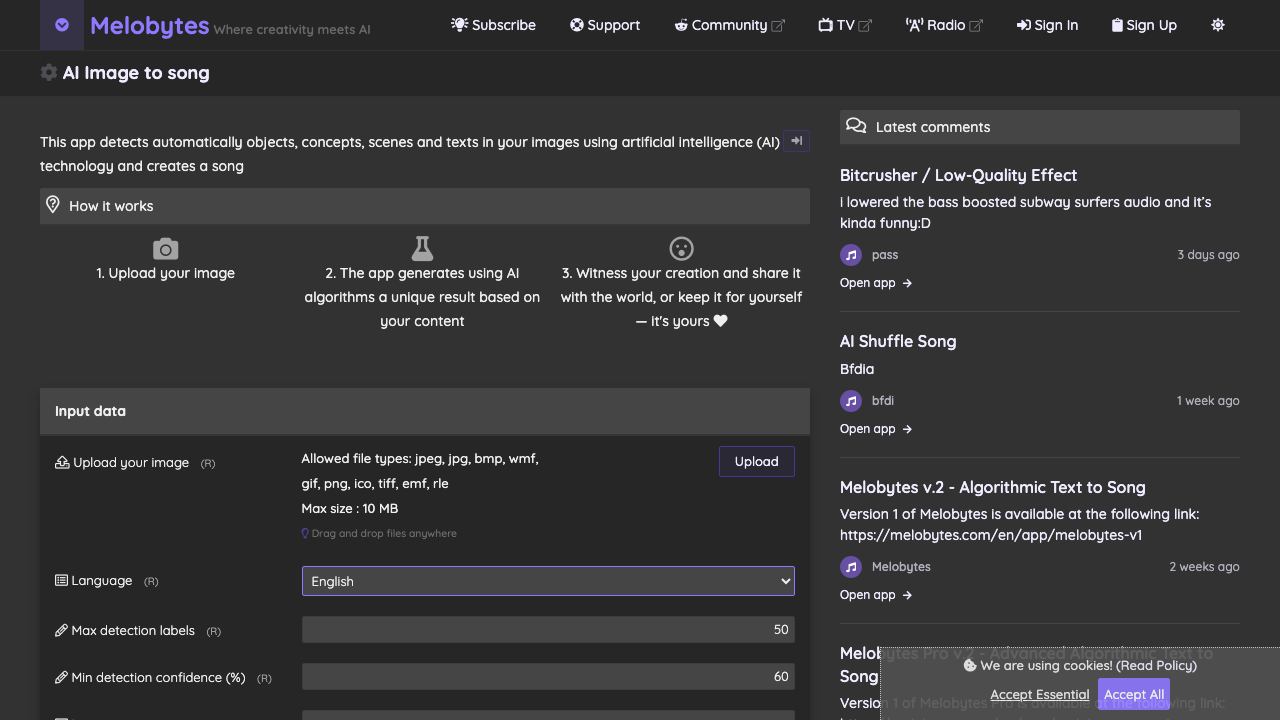Open app for the Melobytes v.2 comment
The height and width of the screenshot is (720, 1280).
(876, 595)
